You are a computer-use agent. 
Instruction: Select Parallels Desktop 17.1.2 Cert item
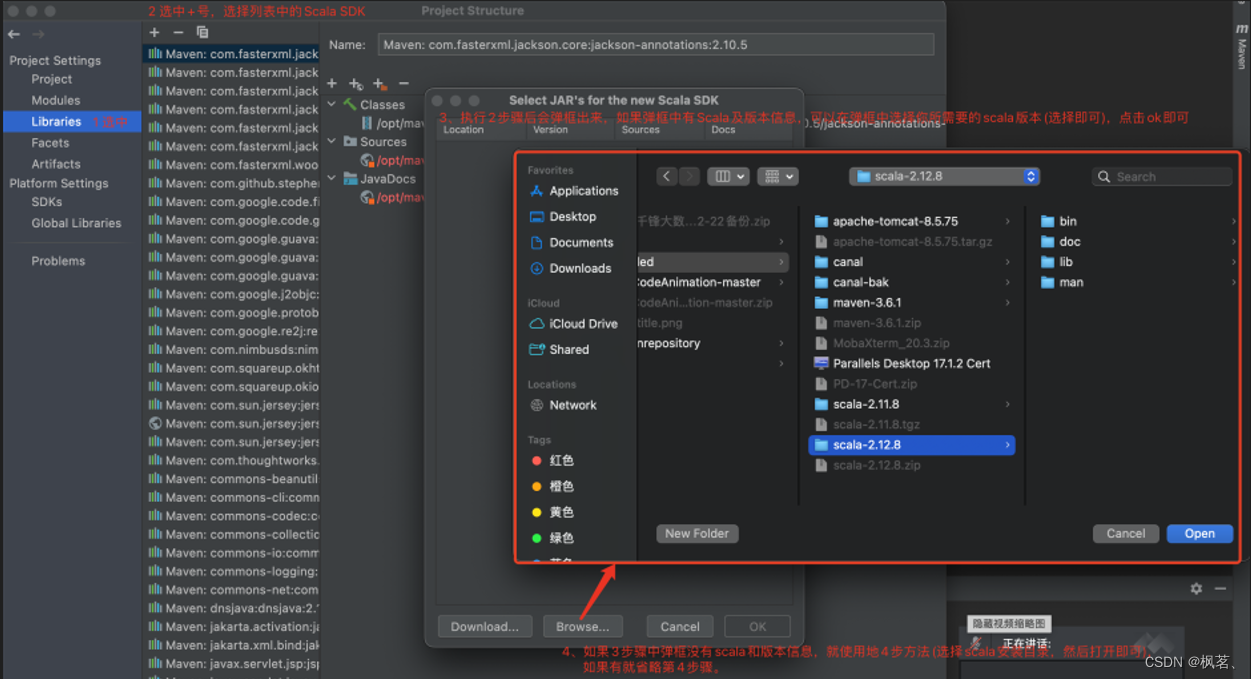tap(911, 364)
